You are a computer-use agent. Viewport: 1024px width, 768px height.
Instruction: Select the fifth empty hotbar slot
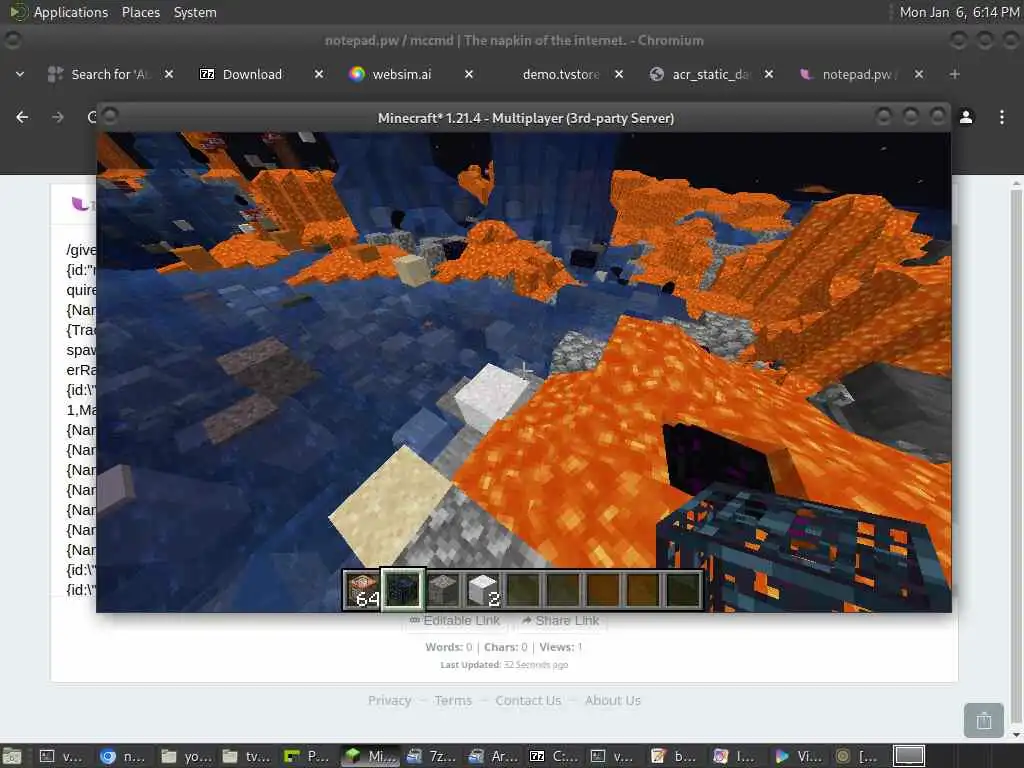point(522,589)
